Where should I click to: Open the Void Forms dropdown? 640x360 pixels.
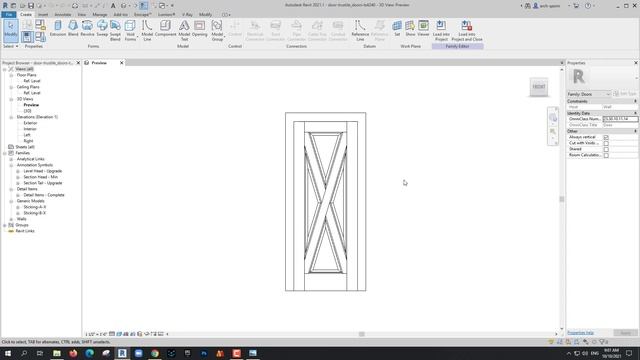(x=130, y=30)
